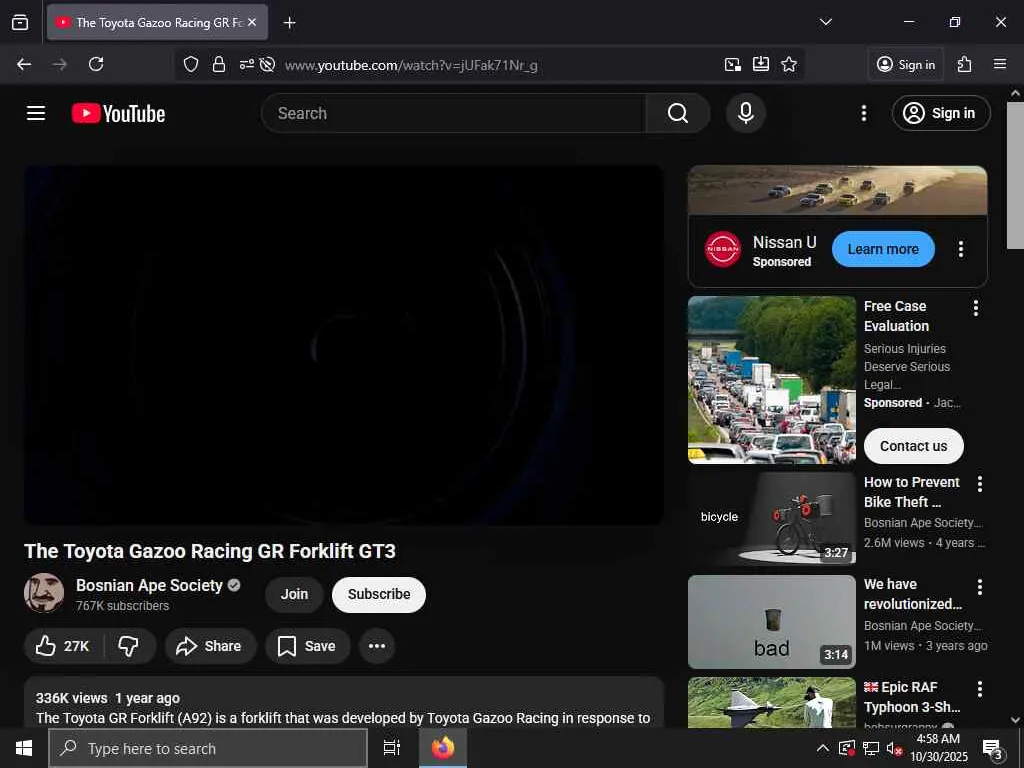Open picture-in-picture icon in address bar
This screenshot has height=768, width=1024.
pos(733,64)
